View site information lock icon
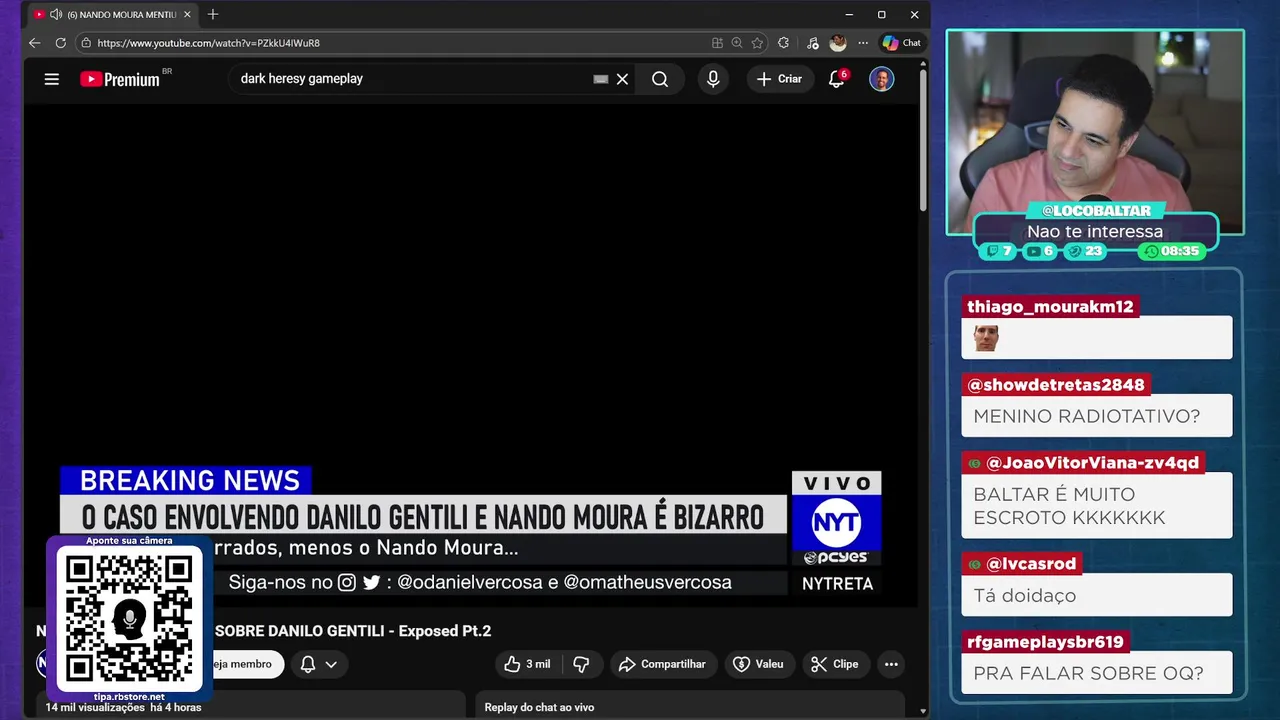This screenshot has width=1280, height=720. click(86, 43)
